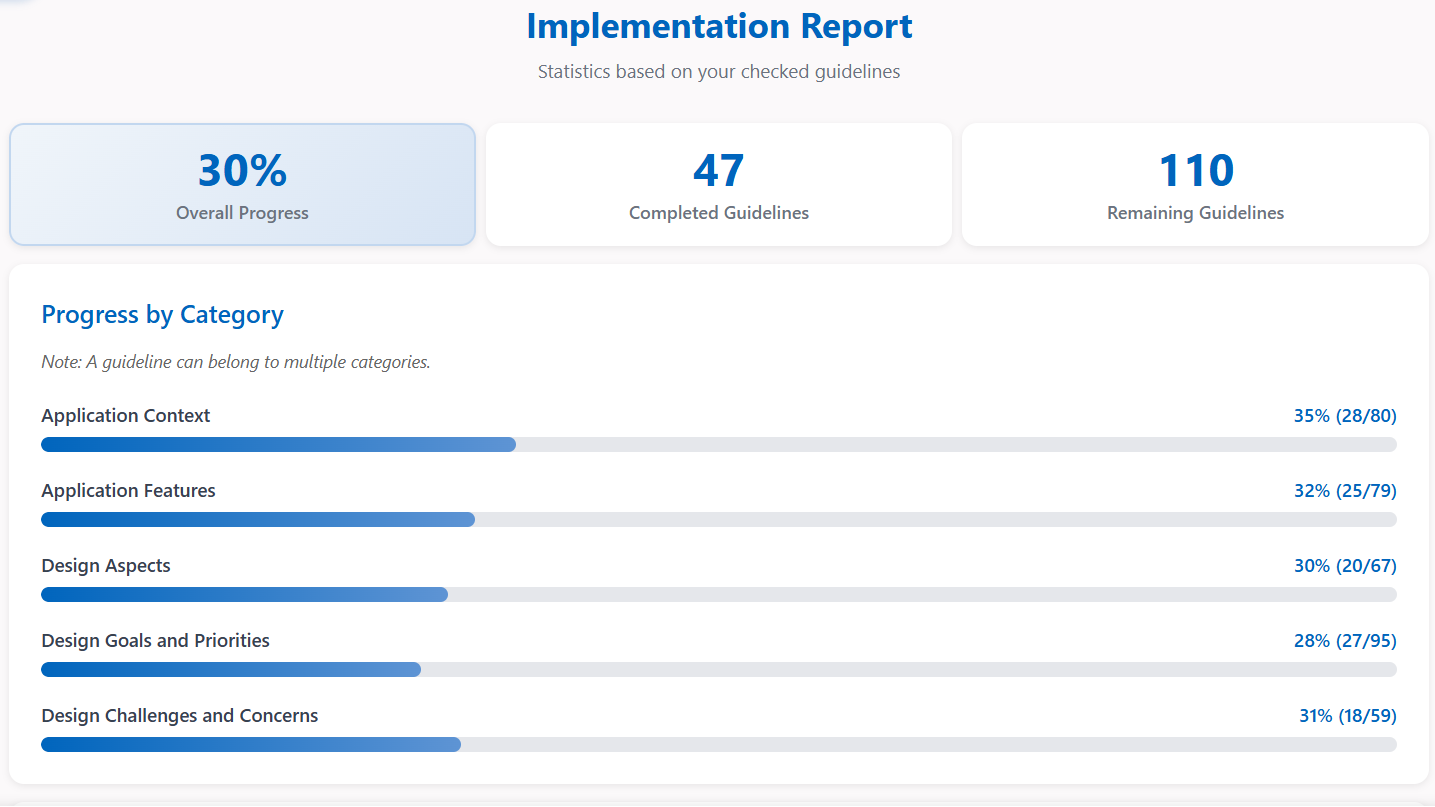Click the 32% (25/79) percentage text

1344,491
